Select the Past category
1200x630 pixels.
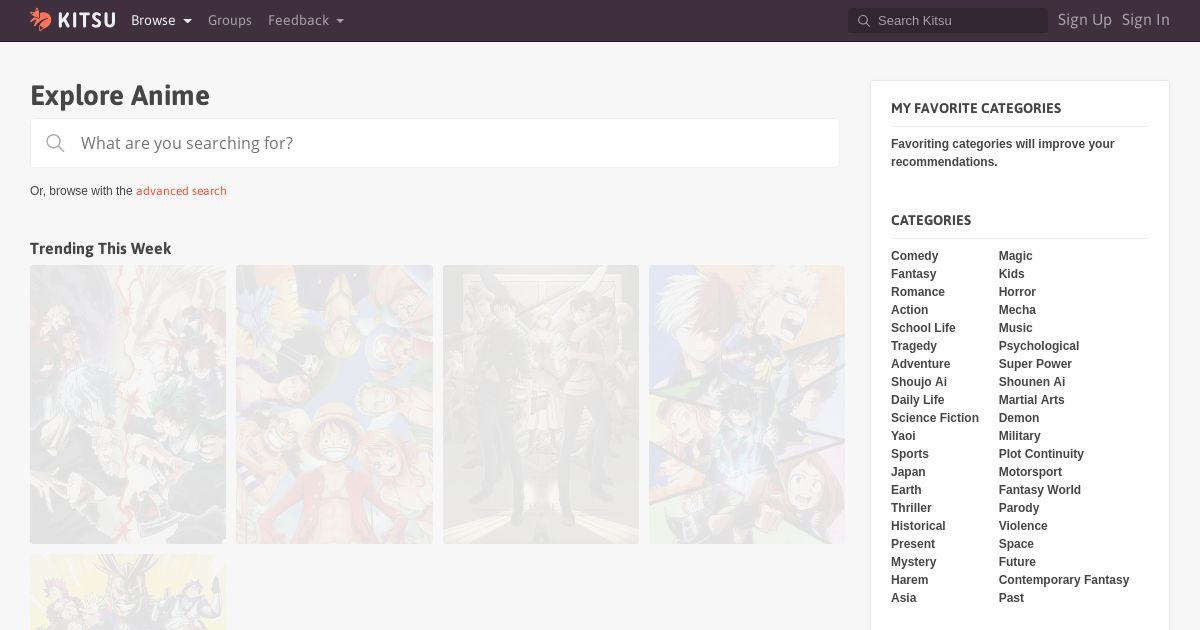[x=1011, y=598]
